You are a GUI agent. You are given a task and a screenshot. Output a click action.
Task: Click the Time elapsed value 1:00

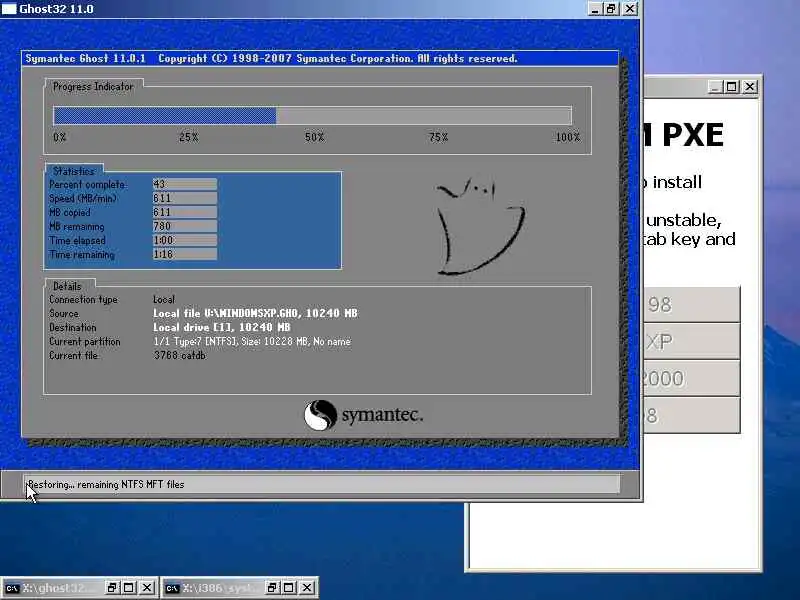[x=185, y=240]
